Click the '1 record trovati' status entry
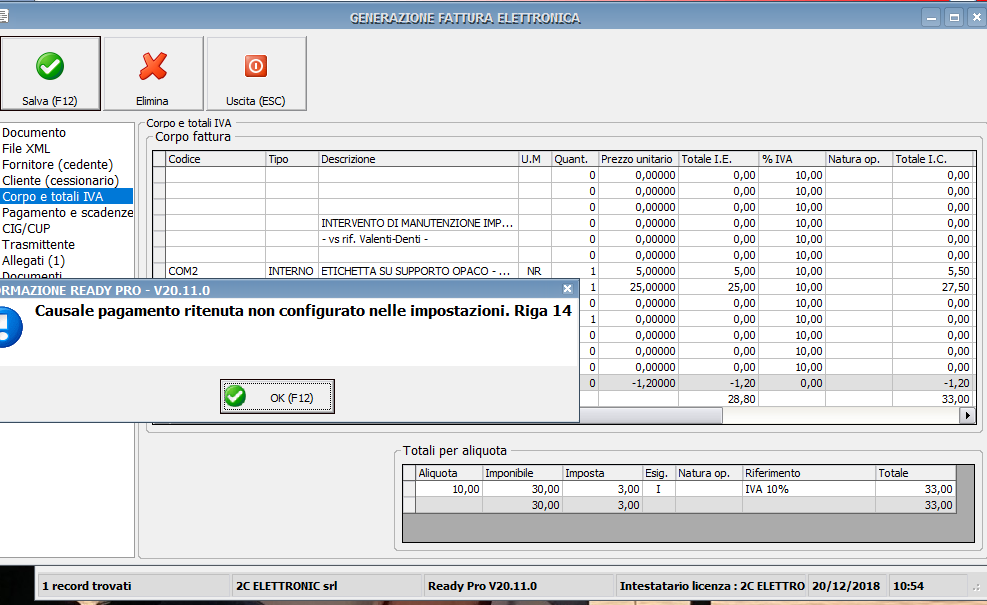 tap(133, 586)
